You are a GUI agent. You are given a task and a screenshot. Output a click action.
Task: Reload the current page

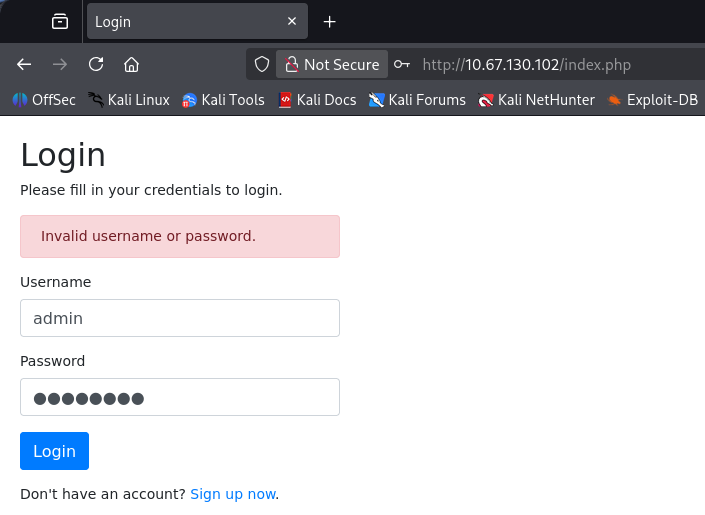click(96, 64)
